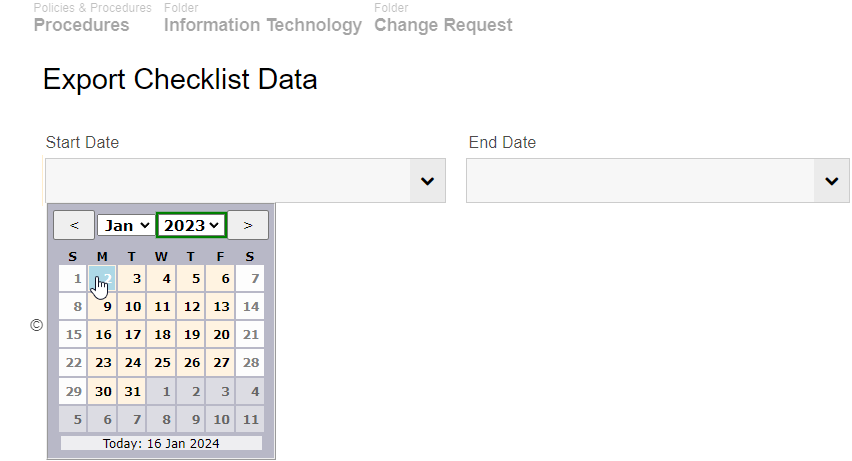Click Today: 16 Jan 2024 footer
Screen dimensions: 852x461
pyautogui.click(x=161, y=443)
